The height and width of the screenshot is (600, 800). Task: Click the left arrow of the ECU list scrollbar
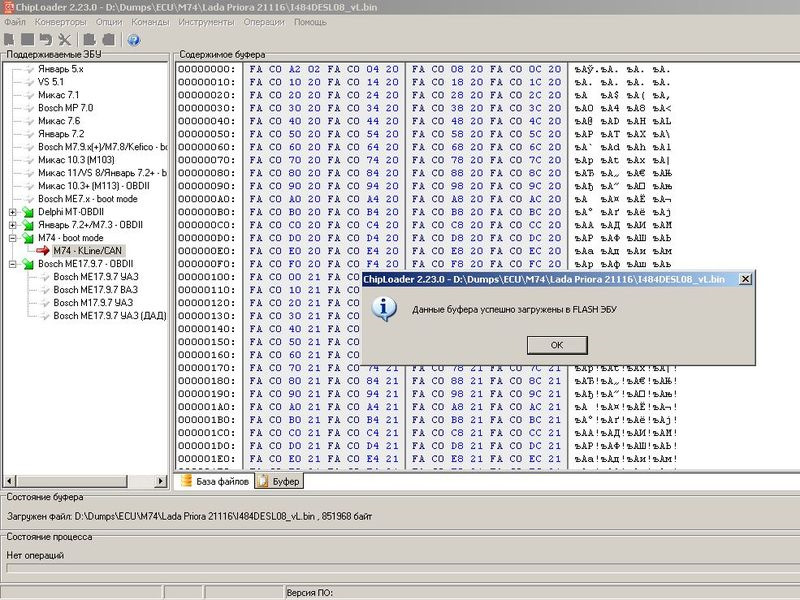[x=10, y=481]
